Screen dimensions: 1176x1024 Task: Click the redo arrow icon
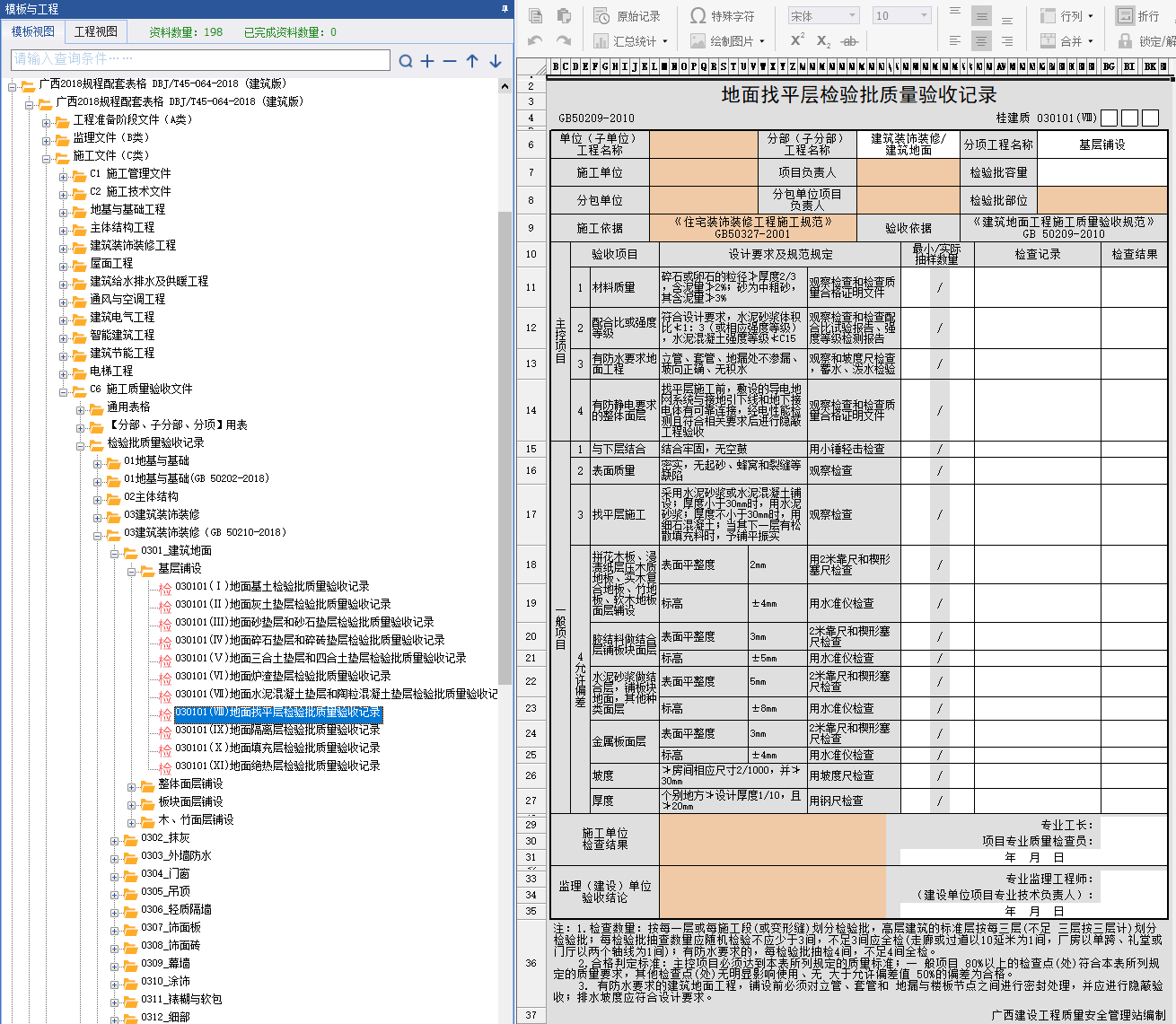tap(564, 40)
